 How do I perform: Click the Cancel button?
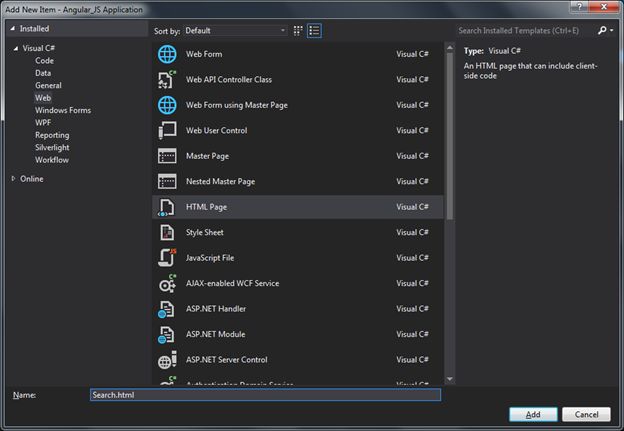[586, 415]
